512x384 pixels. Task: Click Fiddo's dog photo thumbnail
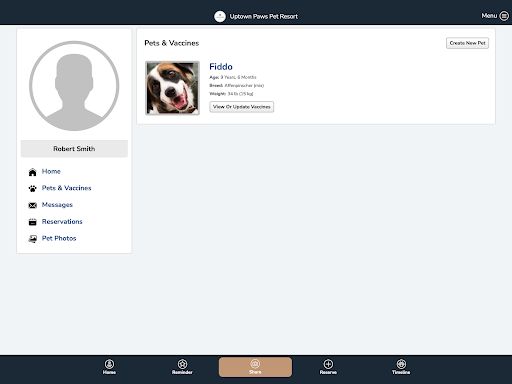coord(172,88)
